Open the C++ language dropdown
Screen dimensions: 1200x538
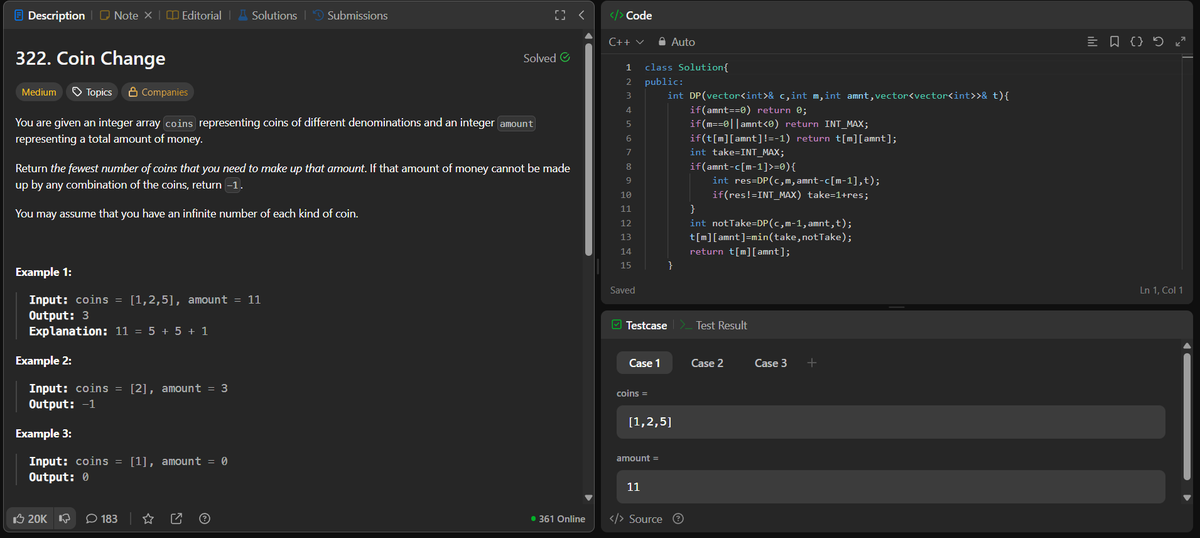pyautogui.click(x=624, y=42)
